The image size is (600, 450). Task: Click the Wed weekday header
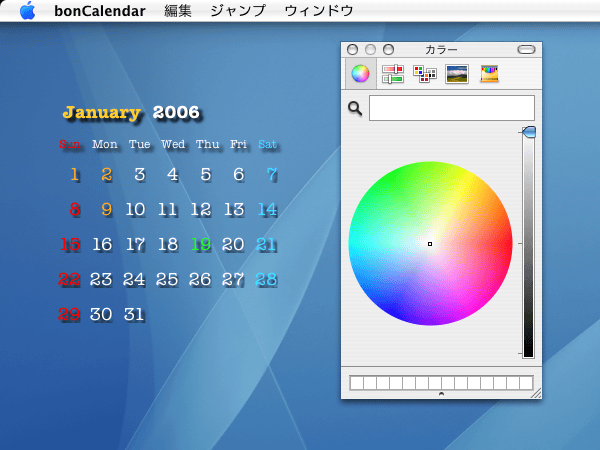pos(173,145)
